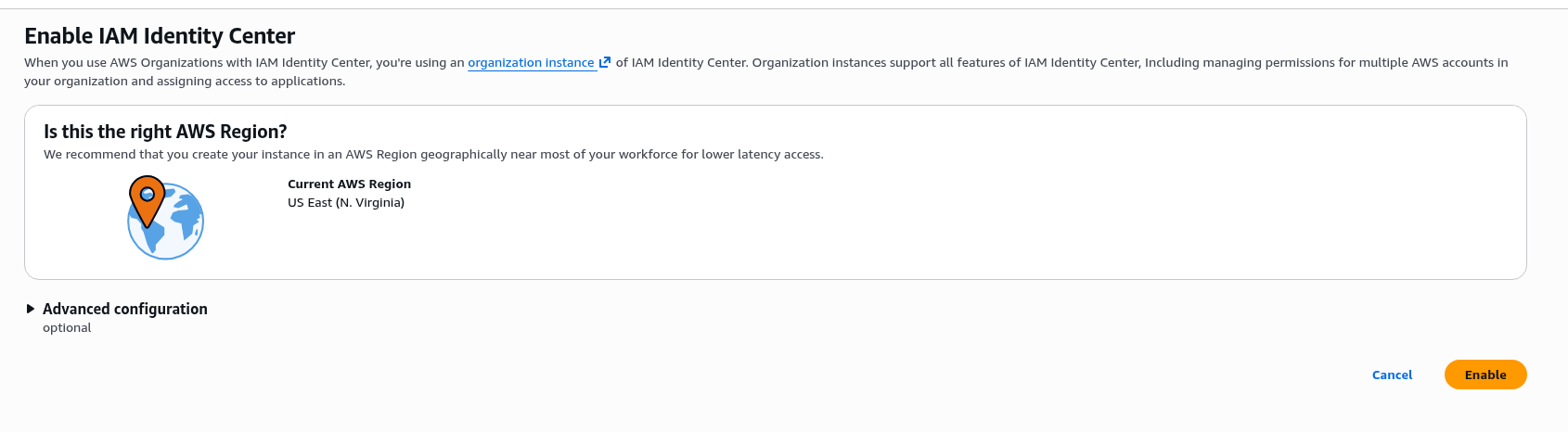Open the organization instance link
The width and height of the screenshot is (1568, 432).
tap(531, 63)
